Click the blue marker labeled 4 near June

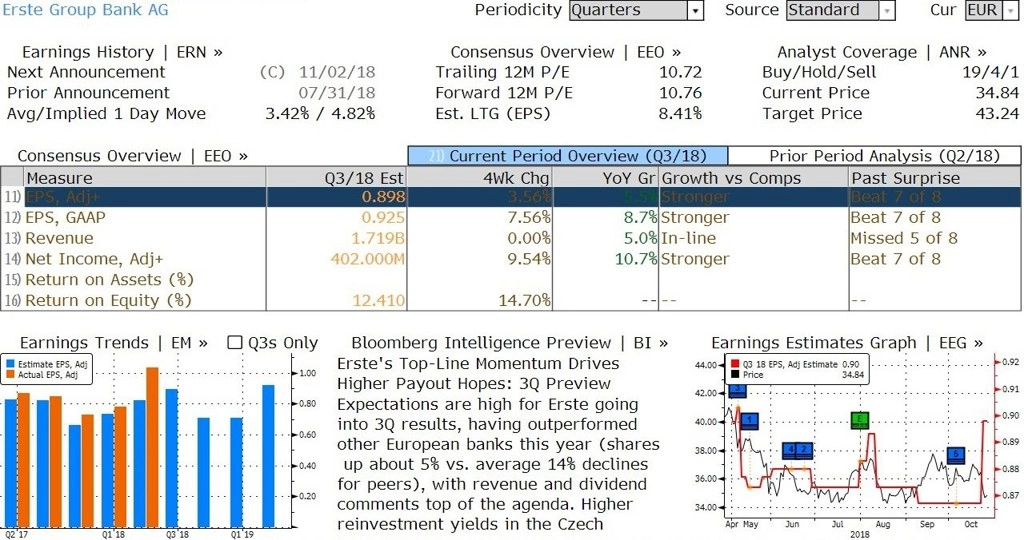click(x=791, y=451)
